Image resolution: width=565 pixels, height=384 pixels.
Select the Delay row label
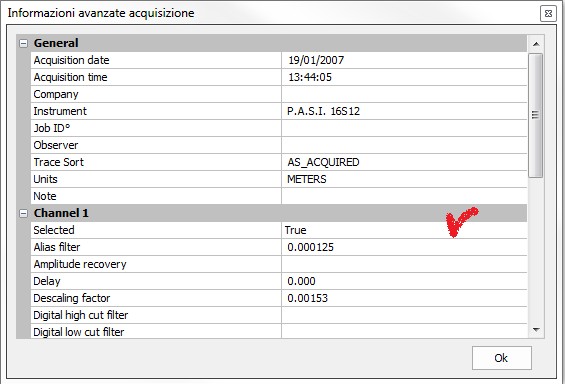(46, 281)
